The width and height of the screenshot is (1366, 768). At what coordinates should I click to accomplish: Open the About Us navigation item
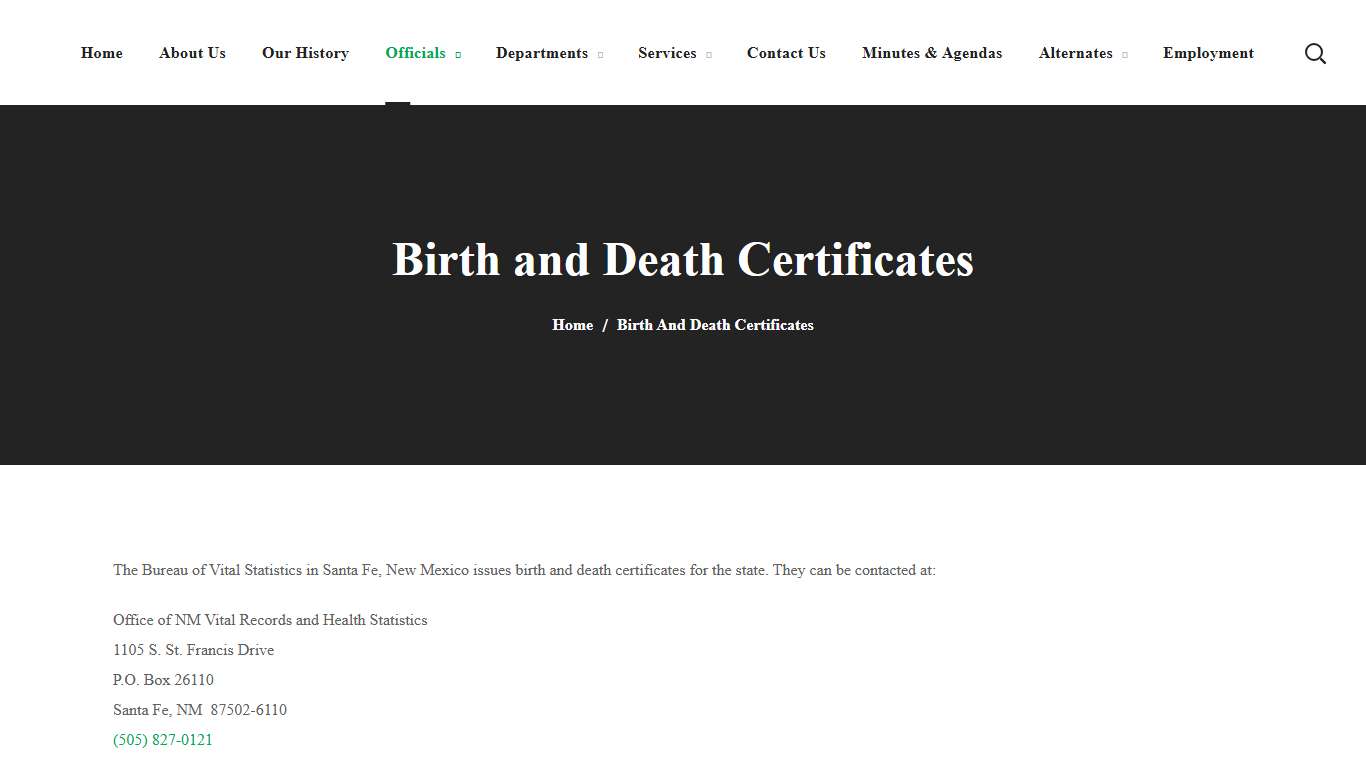coord(192,53)
